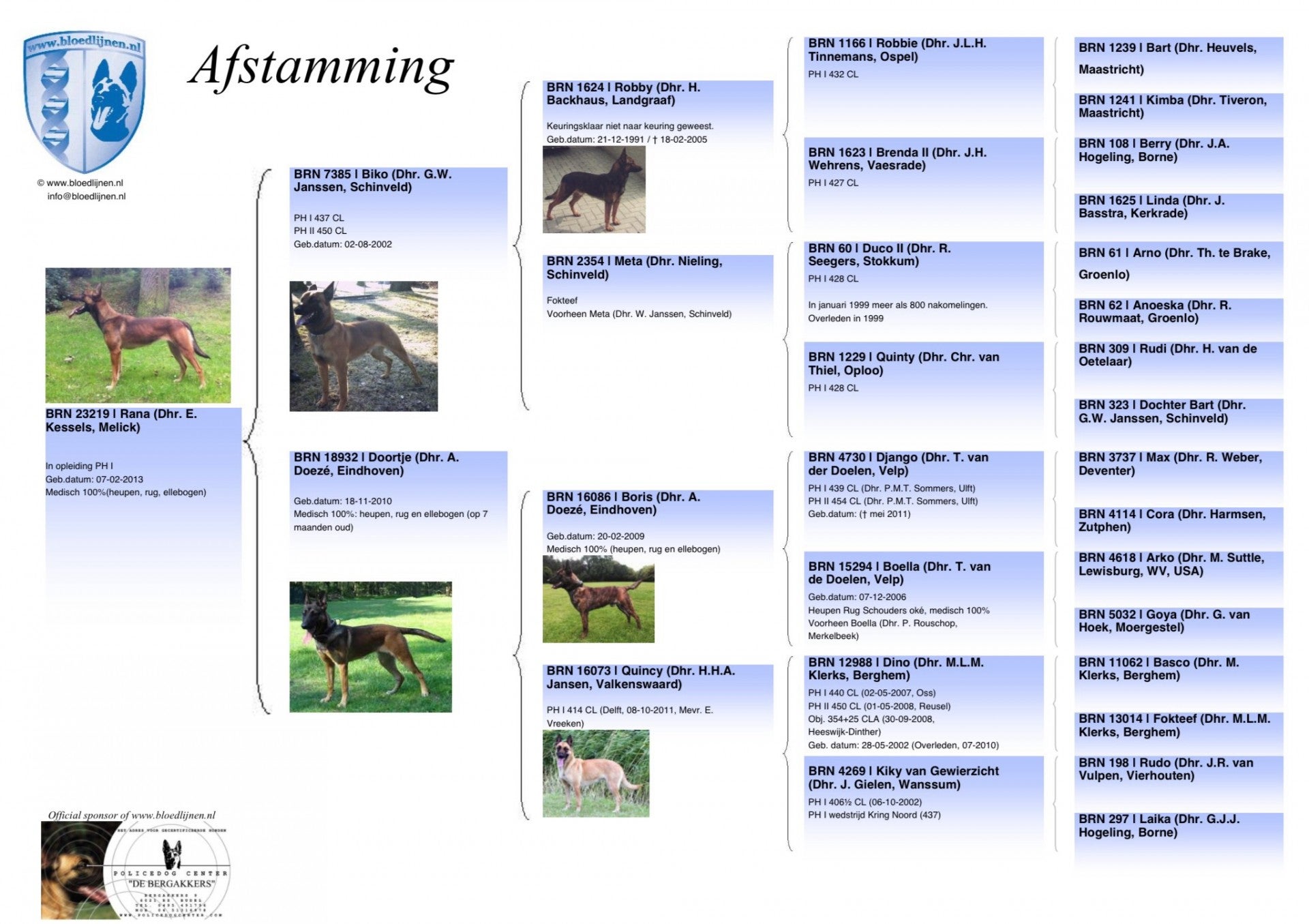Image resolution: width=1309 pixels, height=924 pixels.
Task: Click the www.bloedlijnen.nl copyright link
Action: click(x=85, y=183)
